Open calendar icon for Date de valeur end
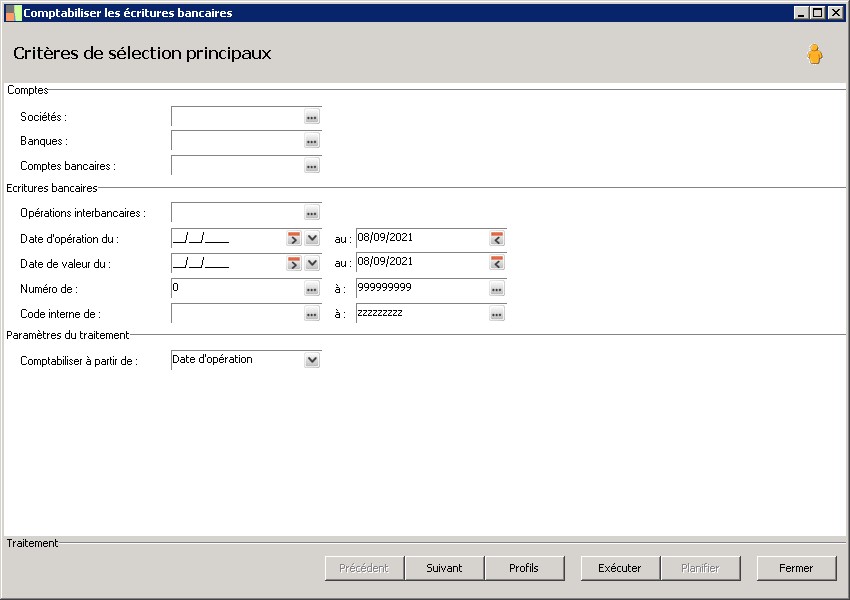Screen dimensions: 850x600 497,264
